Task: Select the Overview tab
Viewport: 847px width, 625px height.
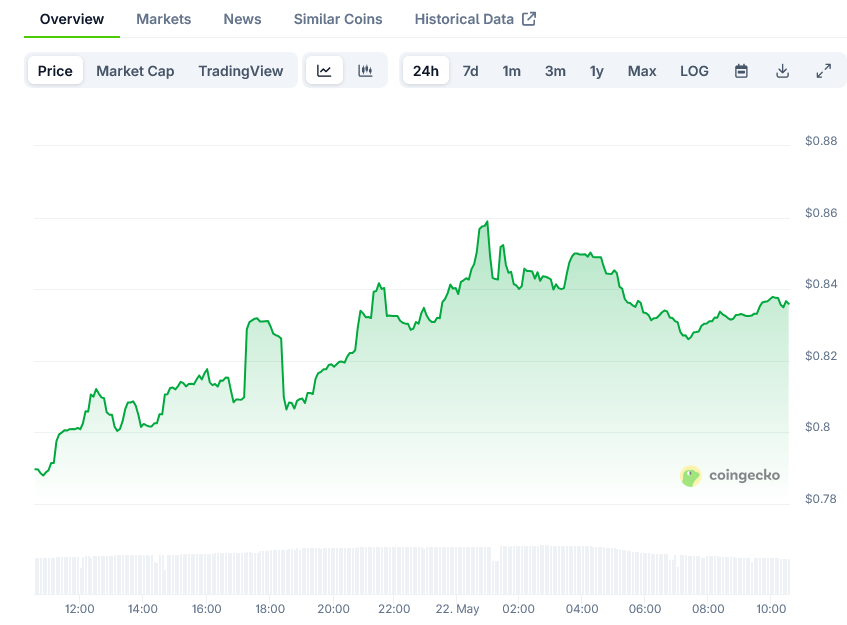Action: (x=72, y=19)
